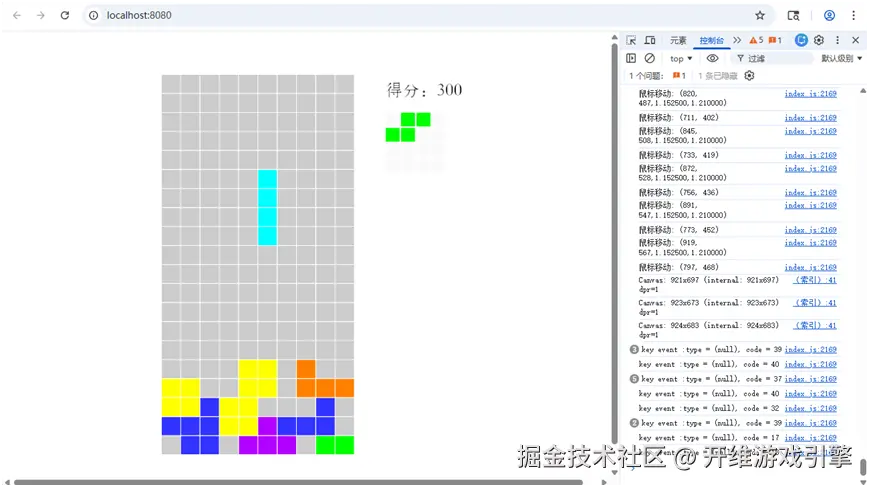Click the orange block on the game board

pyautogui.click(x=325, y=378)
